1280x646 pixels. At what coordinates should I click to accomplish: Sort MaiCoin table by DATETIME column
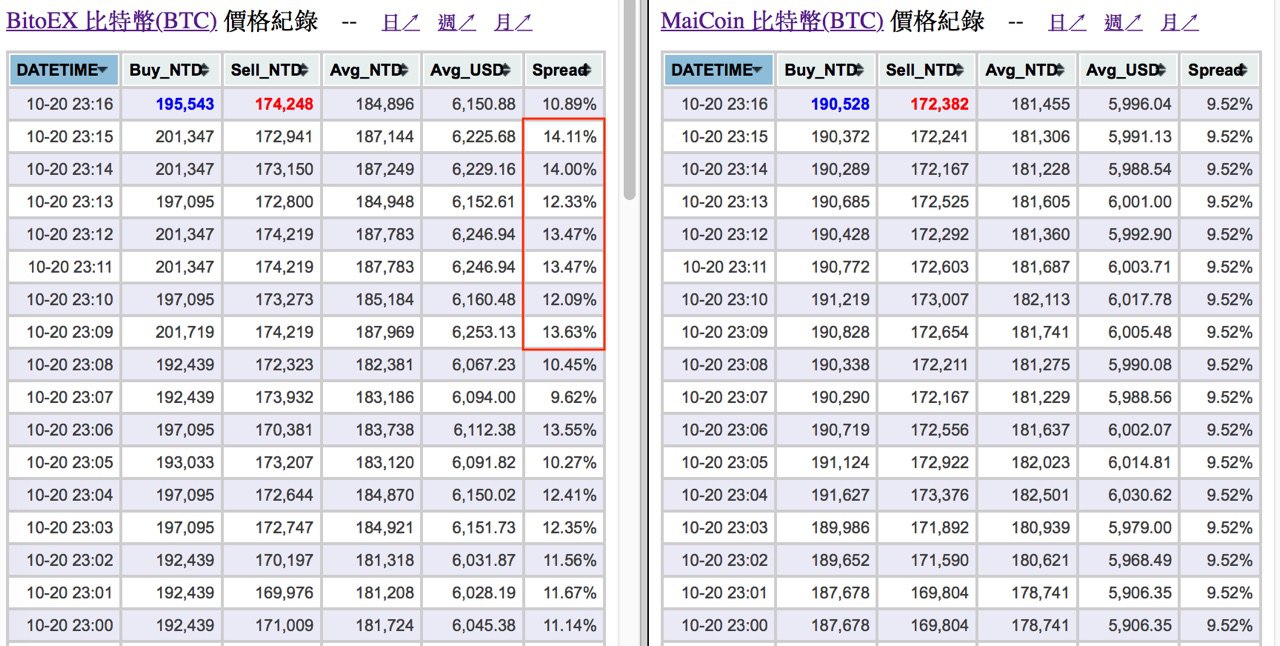719,70
